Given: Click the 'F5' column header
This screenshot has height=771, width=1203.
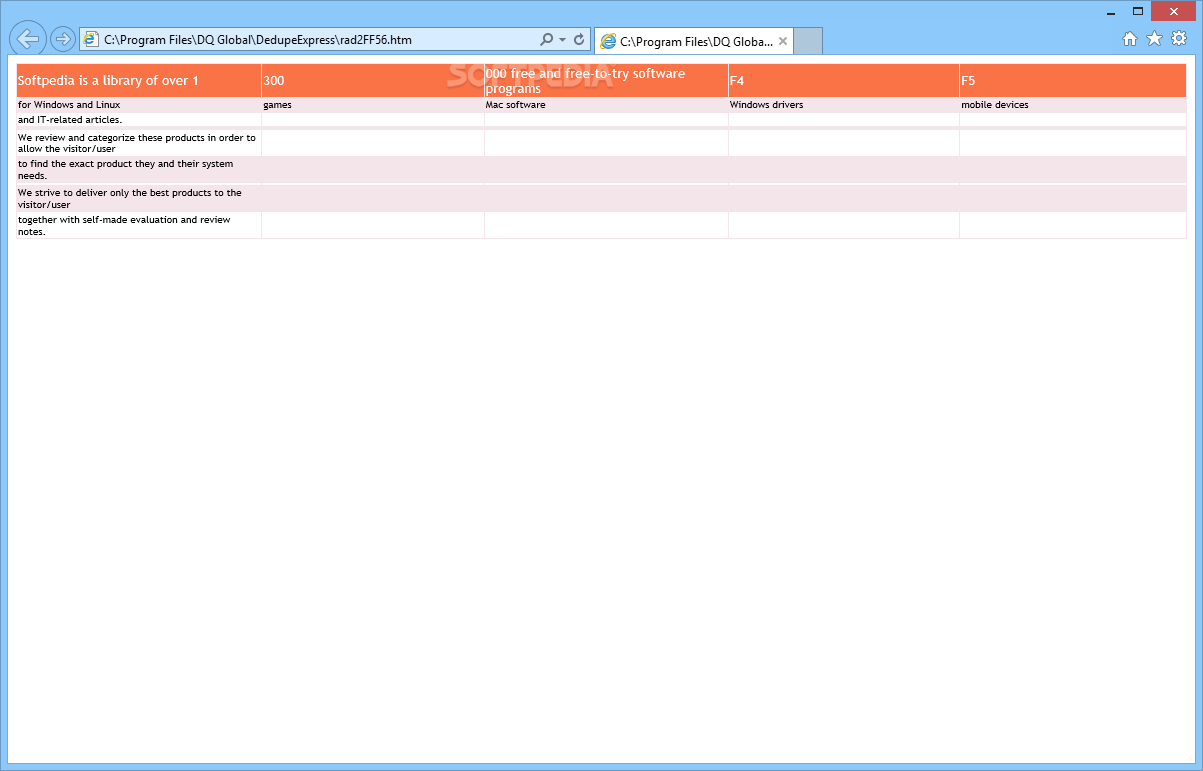Looking at the screenshot, I should [1073, 81].
